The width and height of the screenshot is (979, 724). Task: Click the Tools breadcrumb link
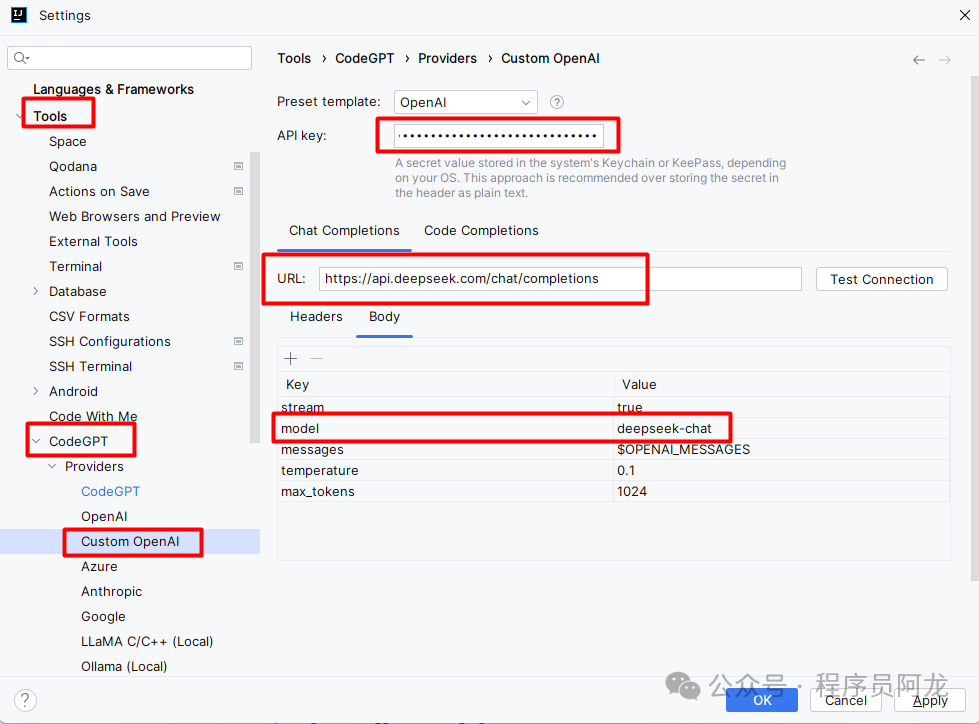(294, 58)
